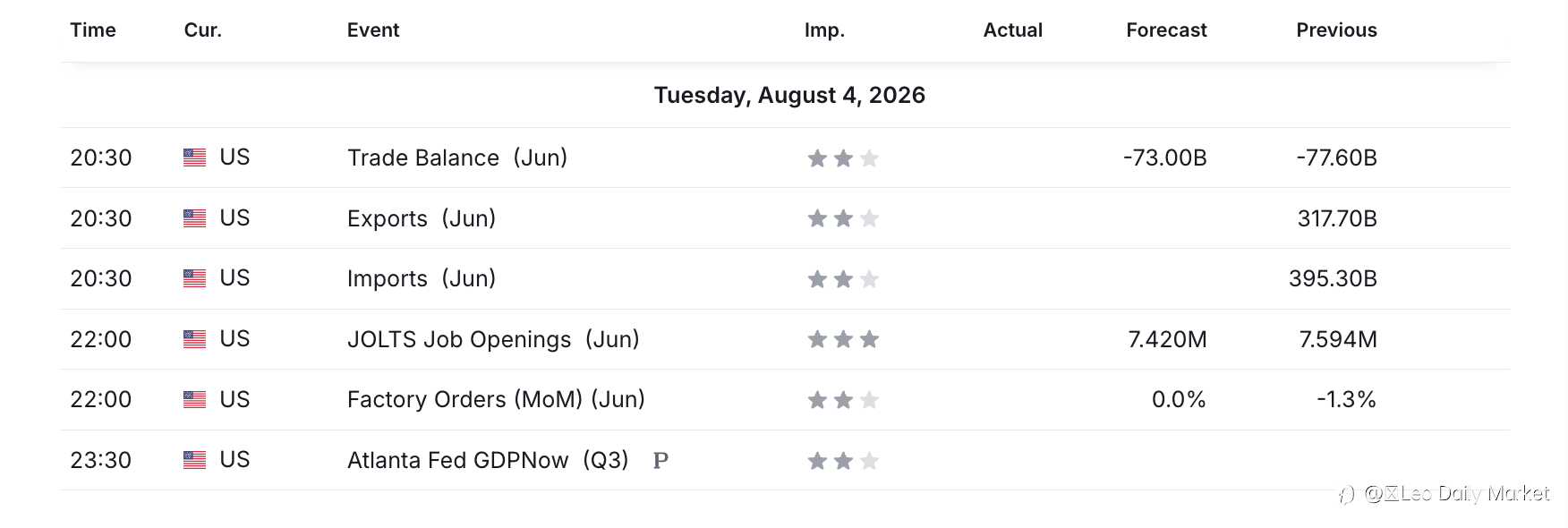The width and height of the screenshot is (1568, 528).
Task: Click the importance stars for JOLTS Job Openings
Action: coord(843,339)
